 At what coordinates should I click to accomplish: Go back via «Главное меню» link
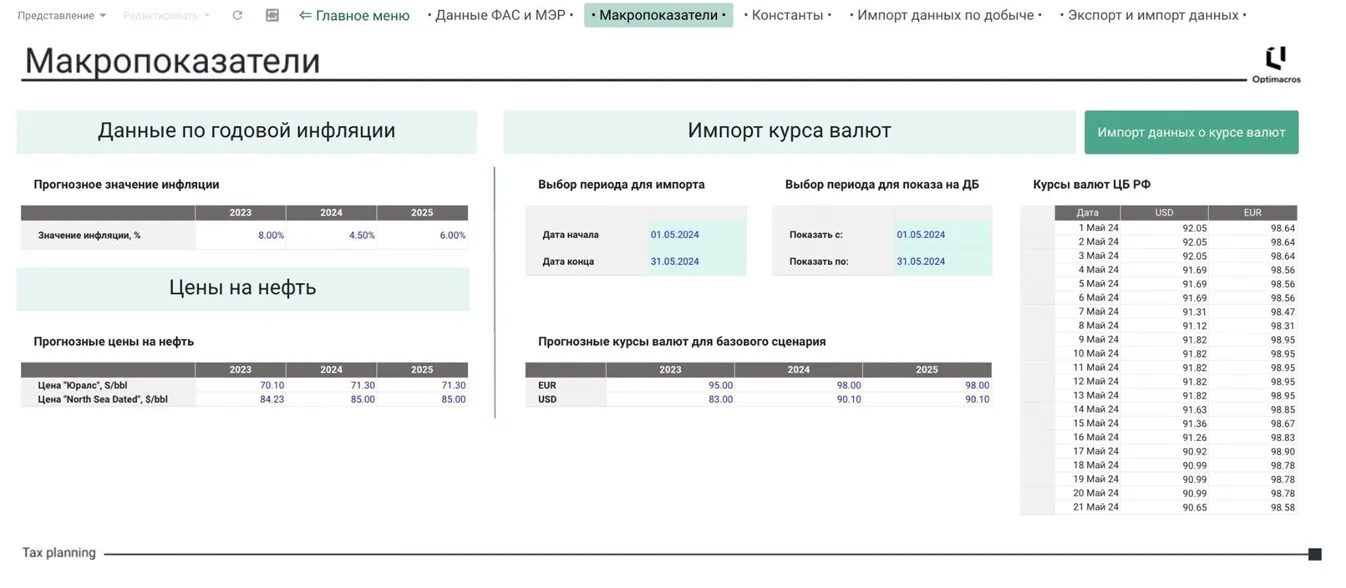click(x=353, y=15)
